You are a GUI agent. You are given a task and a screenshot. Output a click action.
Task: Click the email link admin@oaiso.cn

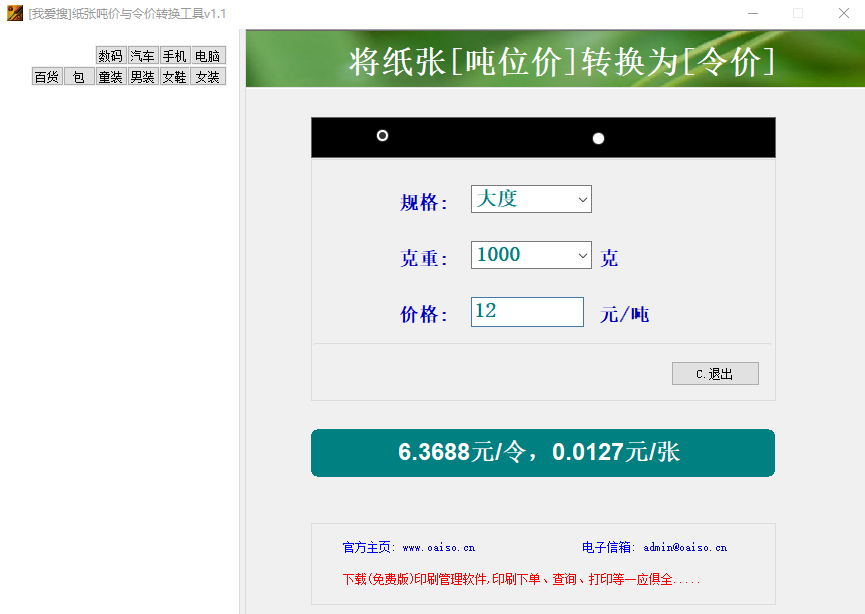click(685, 548)
